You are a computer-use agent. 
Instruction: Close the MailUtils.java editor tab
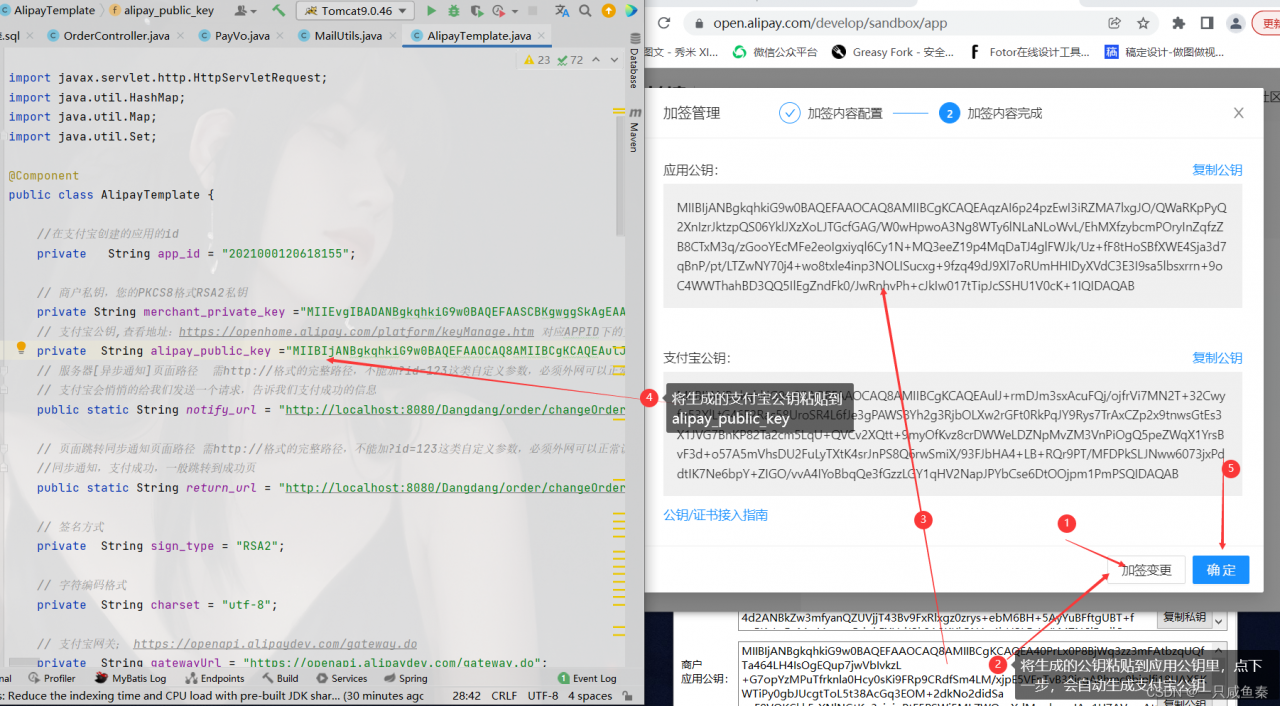[x=393, y=36]
